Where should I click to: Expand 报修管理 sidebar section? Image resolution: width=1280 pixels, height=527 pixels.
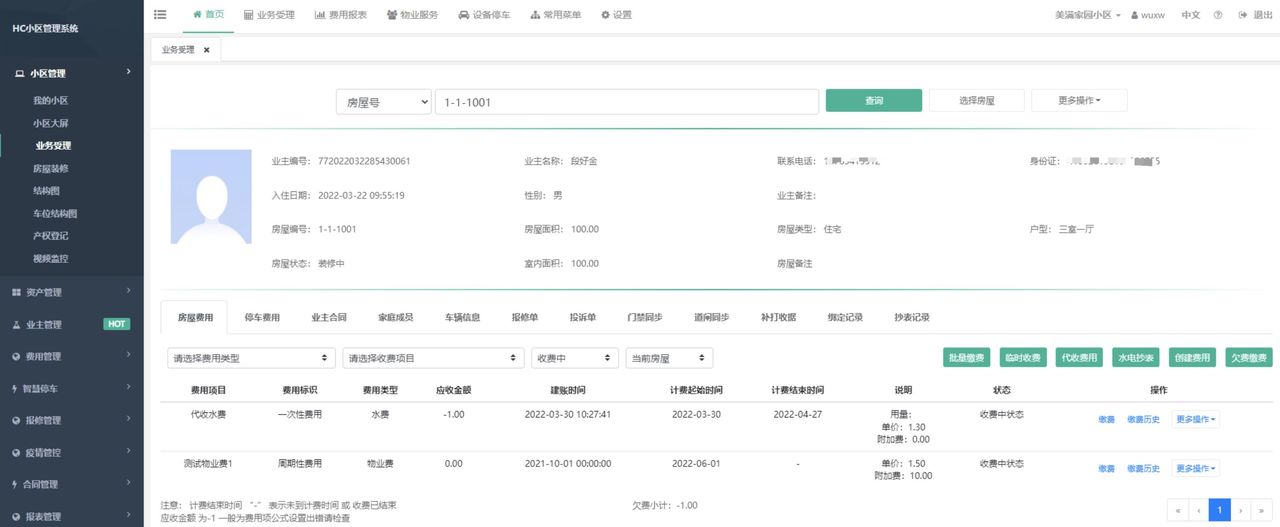tap(72, 420)
